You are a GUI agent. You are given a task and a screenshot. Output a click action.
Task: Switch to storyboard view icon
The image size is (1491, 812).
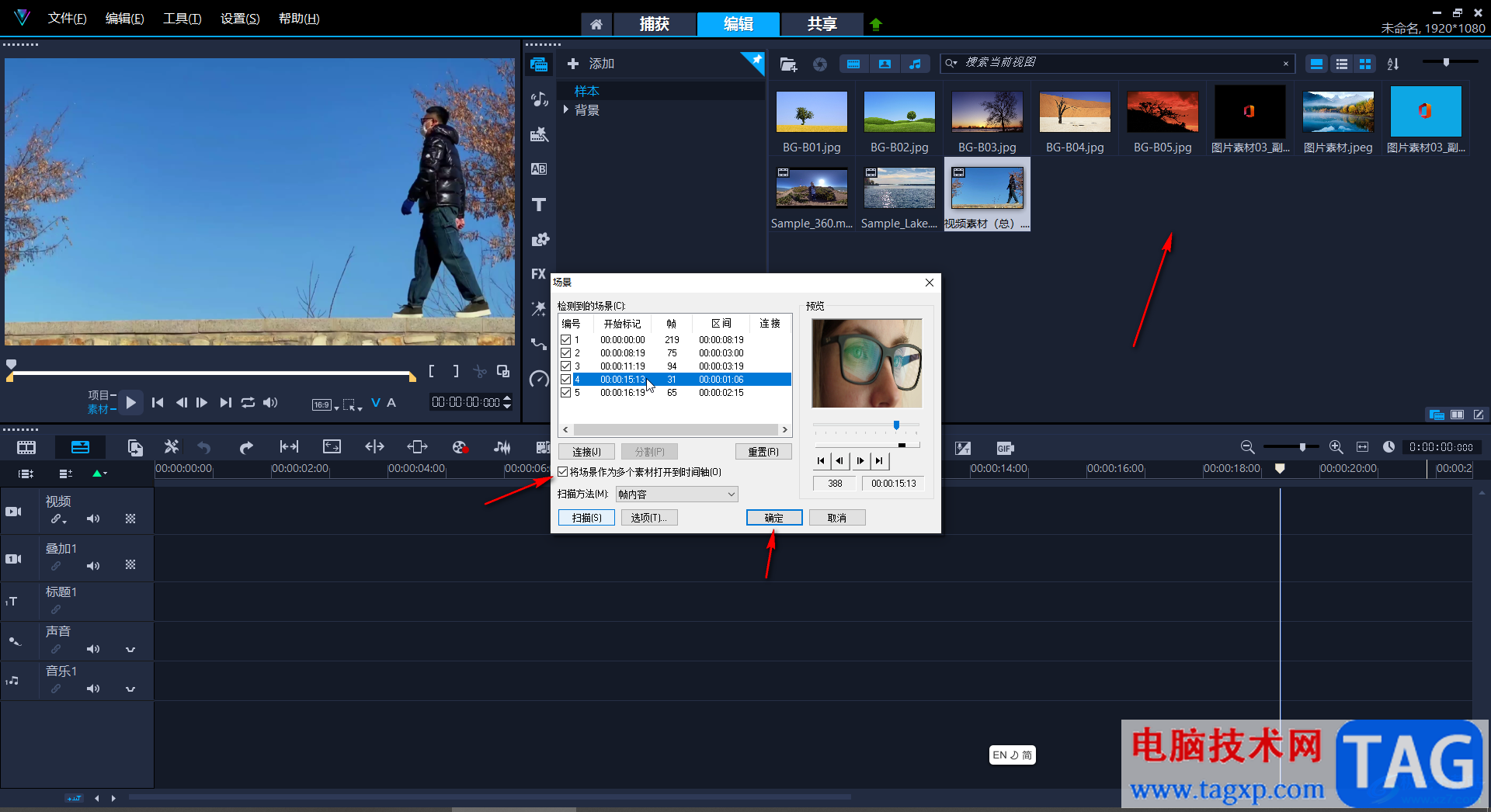[26, 447]
